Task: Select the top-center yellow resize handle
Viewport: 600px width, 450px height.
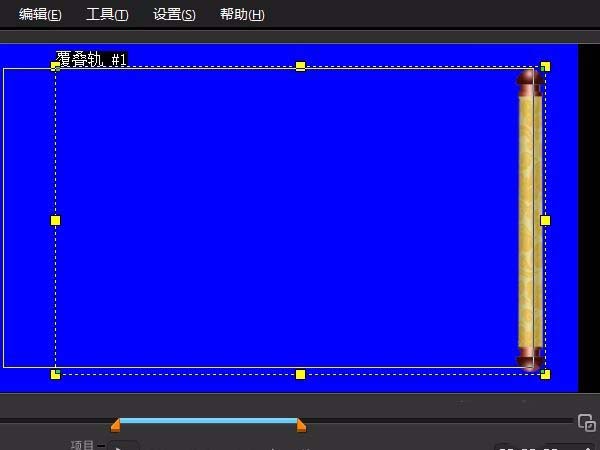Action: tap(301, 66)
